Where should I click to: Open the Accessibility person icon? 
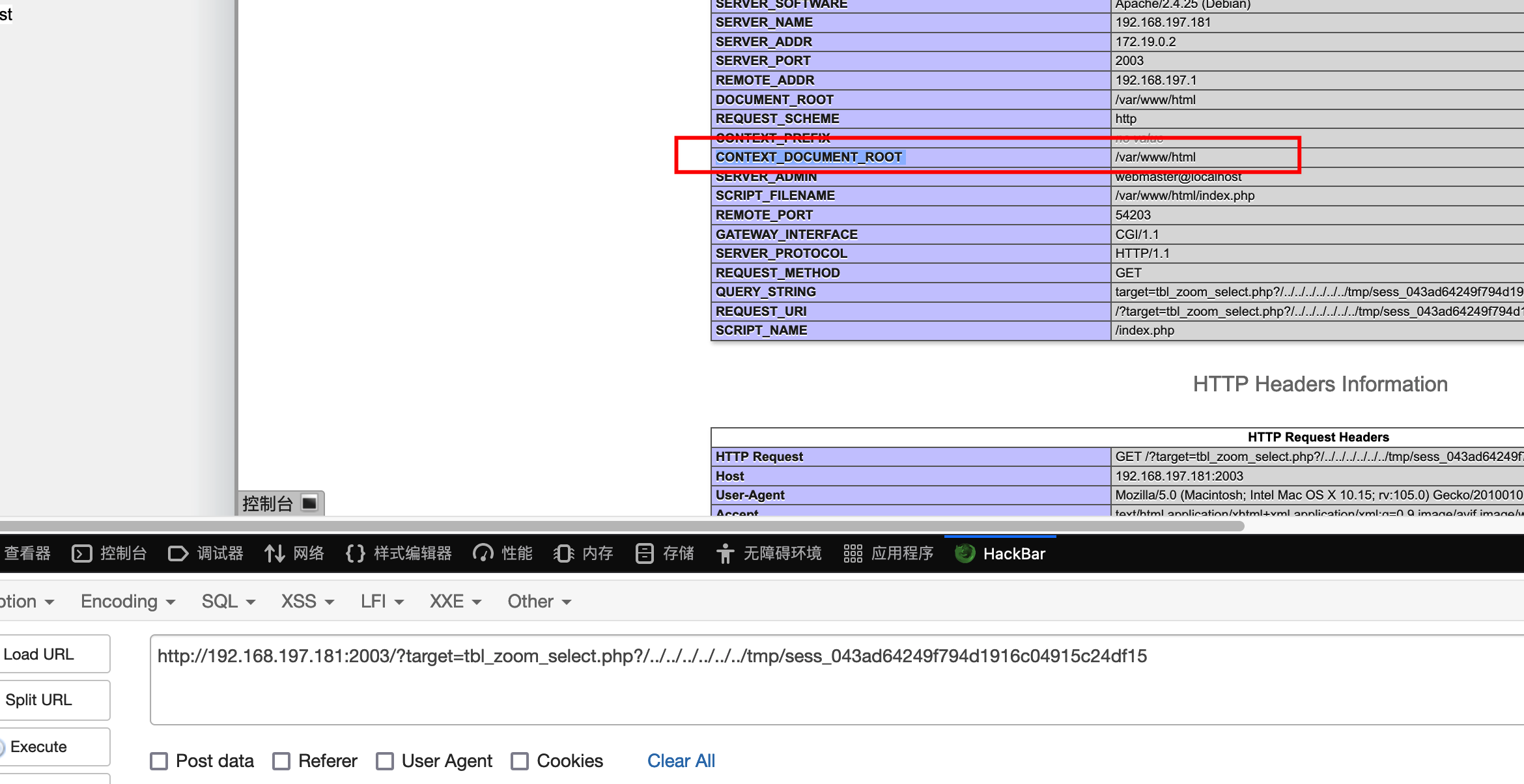(725, 553)
